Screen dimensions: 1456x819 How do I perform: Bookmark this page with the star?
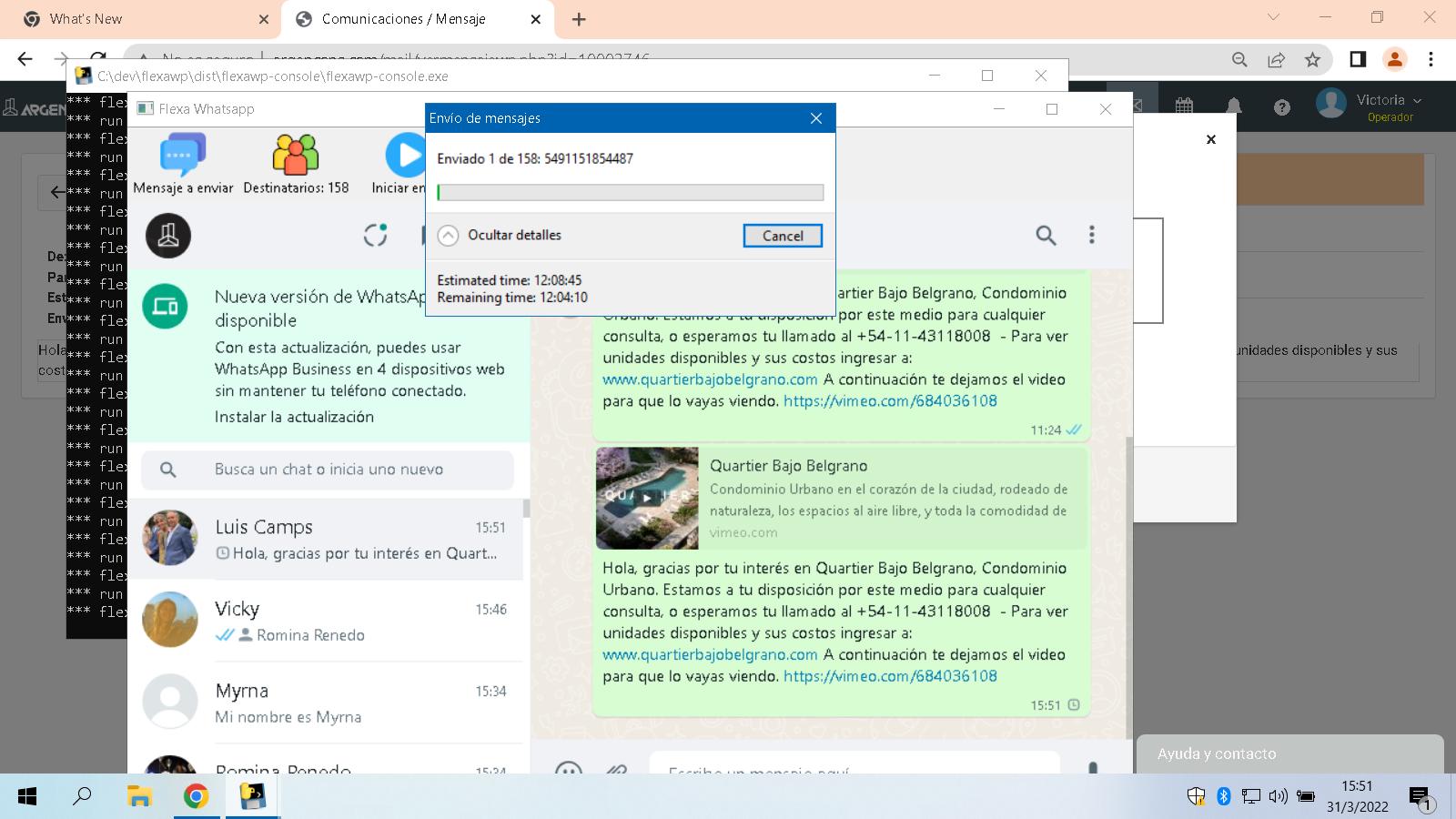coord(1312,59)
